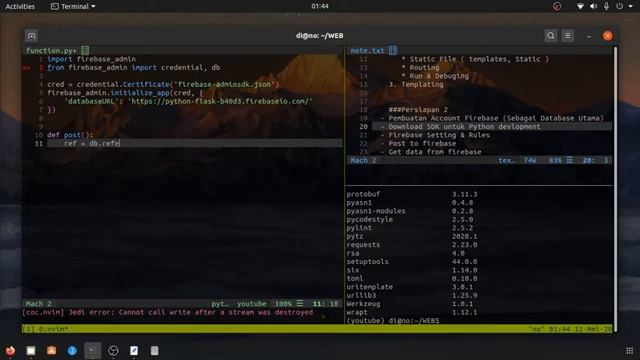Image resolution: width=640 pixels, height=360 pixels.
Task: Click the '3. Templating' note line
Action: [x=416, y=84]
